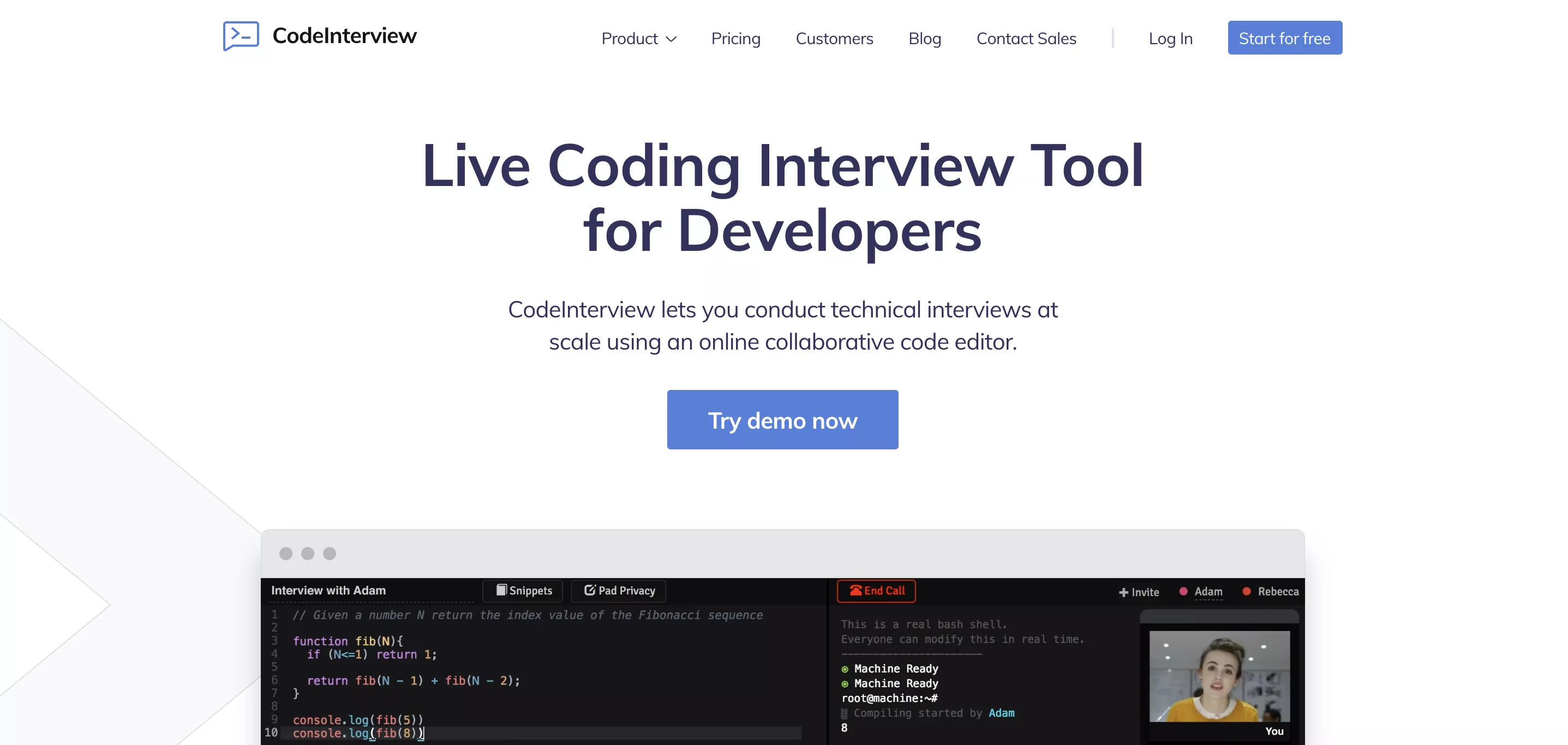The width and height of the screenshot is (1568, 745).
Task: Click the third gray window dot
Action: coord(330,553)
